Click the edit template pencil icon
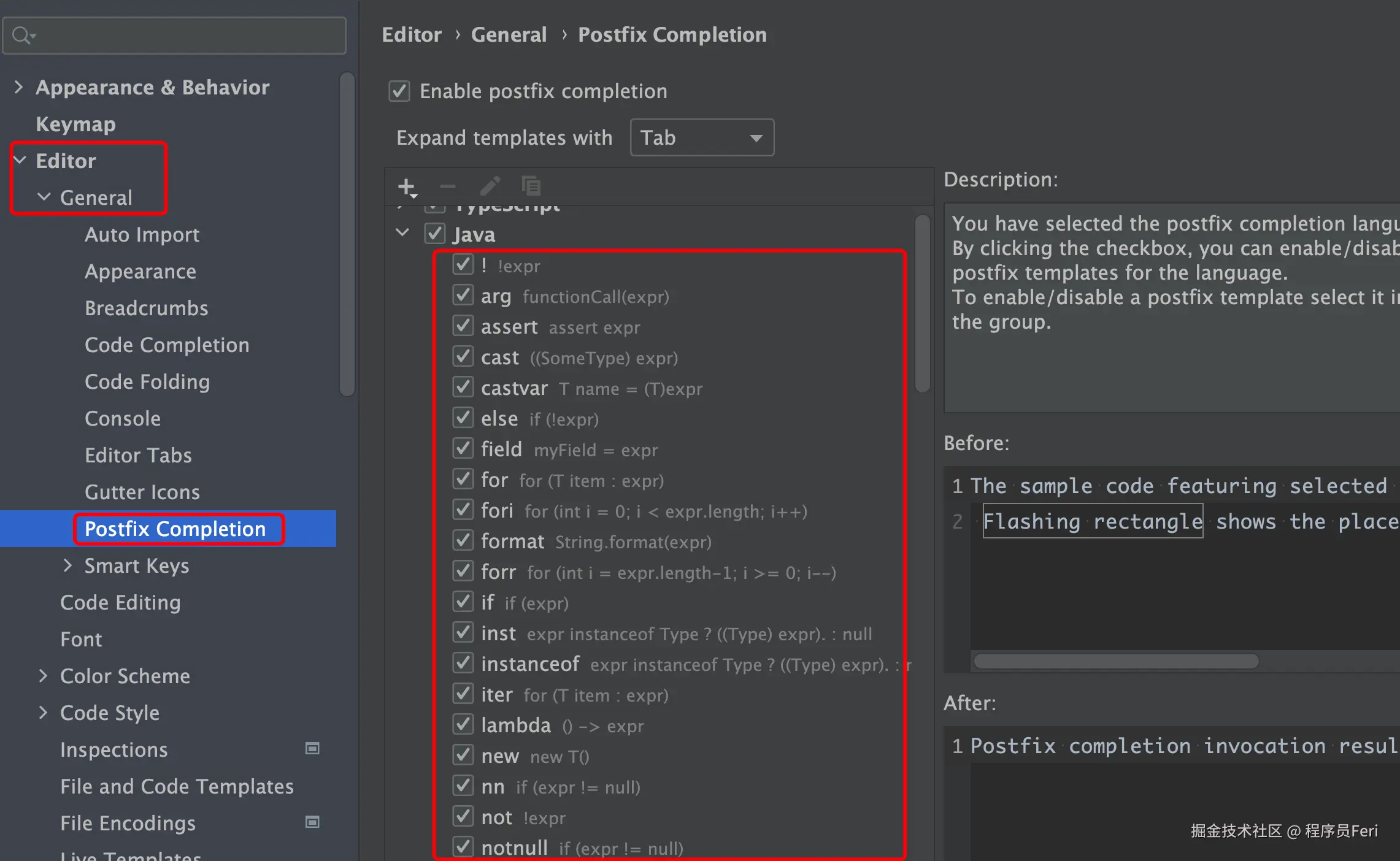 pos(490,186)
